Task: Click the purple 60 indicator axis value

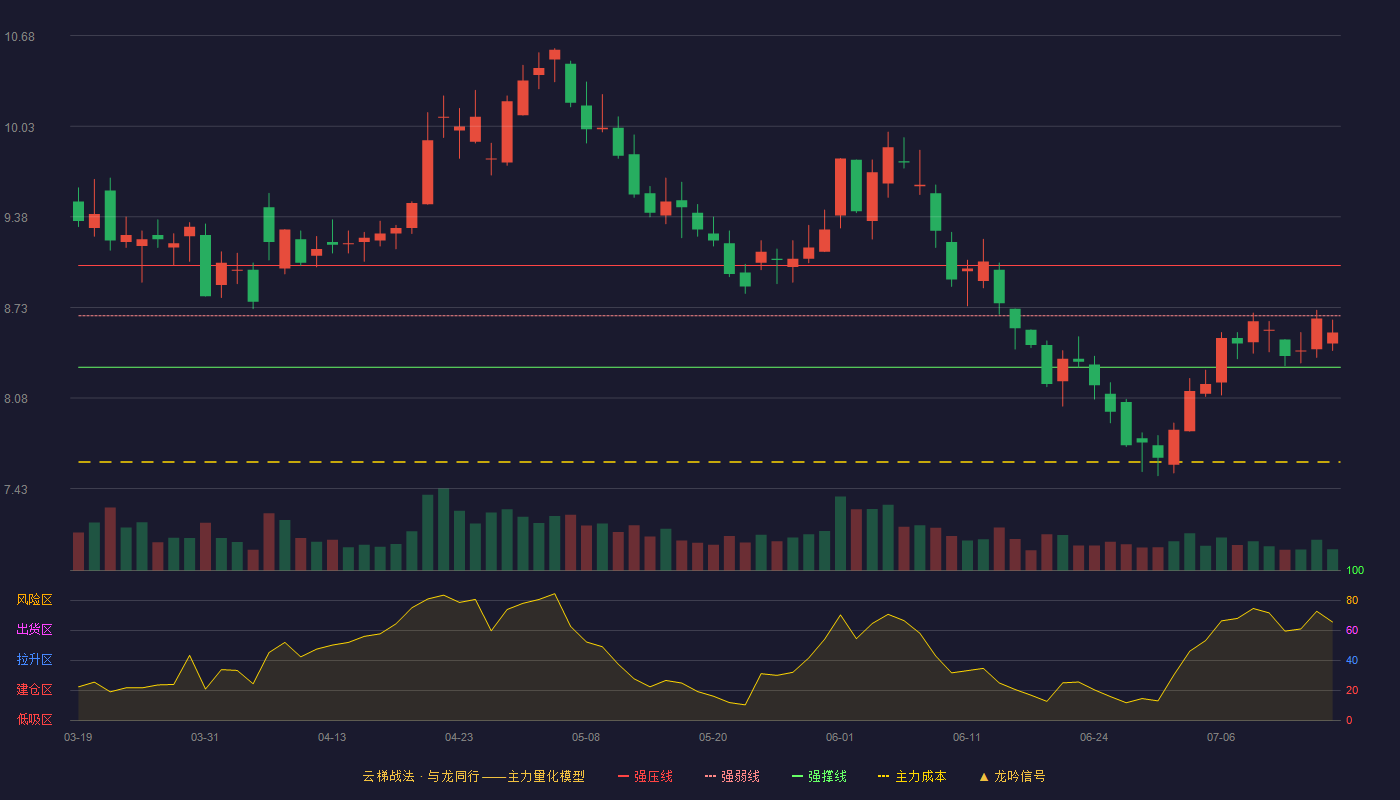Action: click(x=1352, y=630)
